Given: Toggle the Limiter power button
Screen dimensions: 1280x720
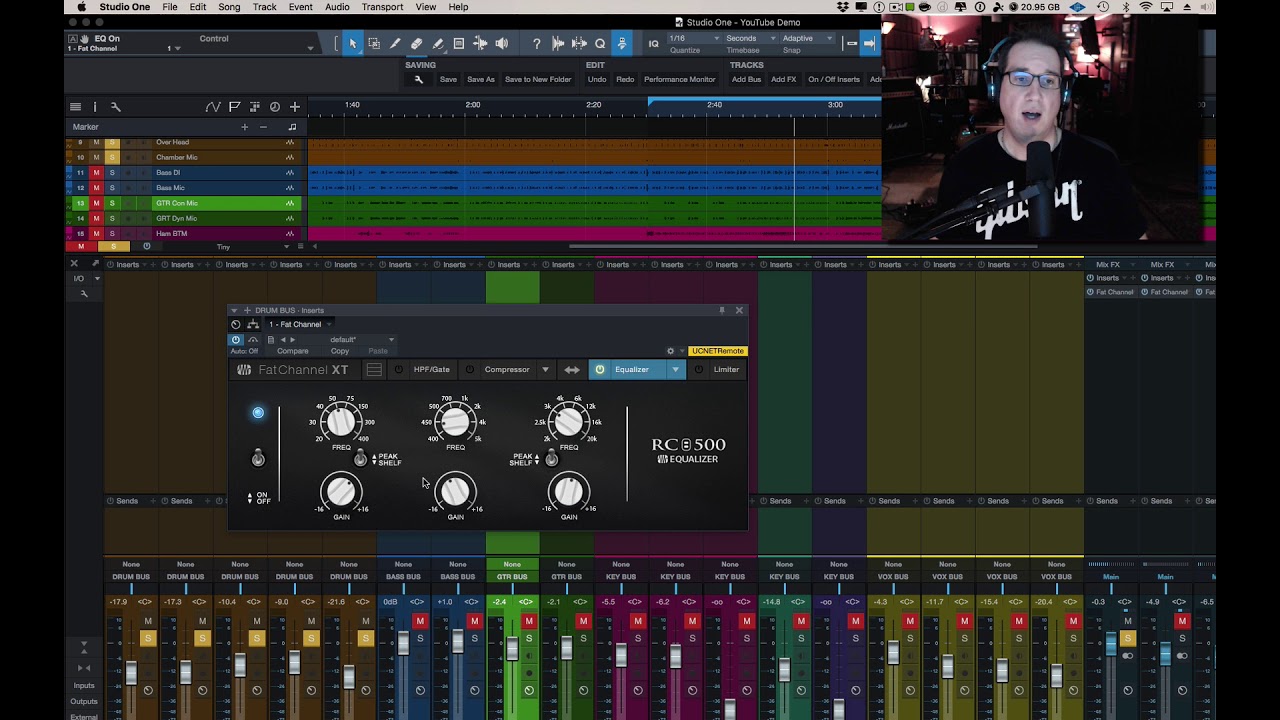Looking at the screenshot, I should (x=698, y=370).
